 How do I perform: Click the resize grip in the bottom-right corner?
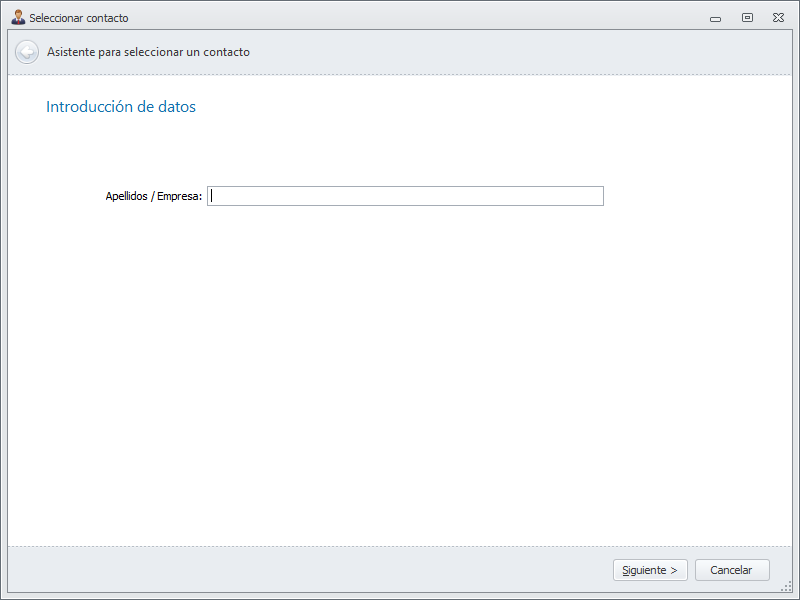tap(786, 587)
